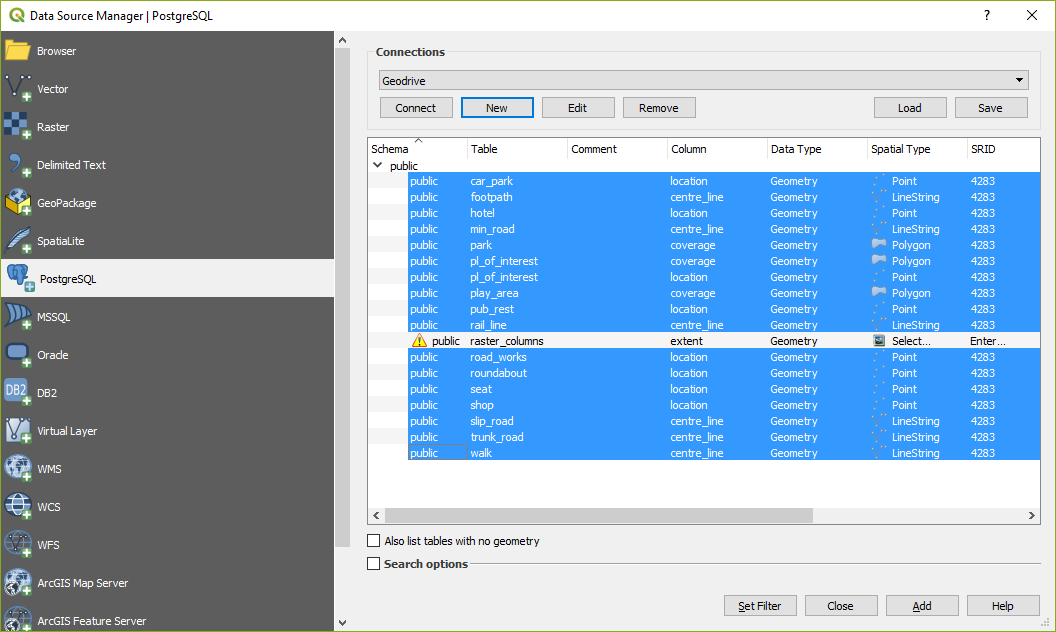Click the warning icon on raster_columns row
Image resolution: width=1056 pixels, height=632 pixels.
(419, 341)
